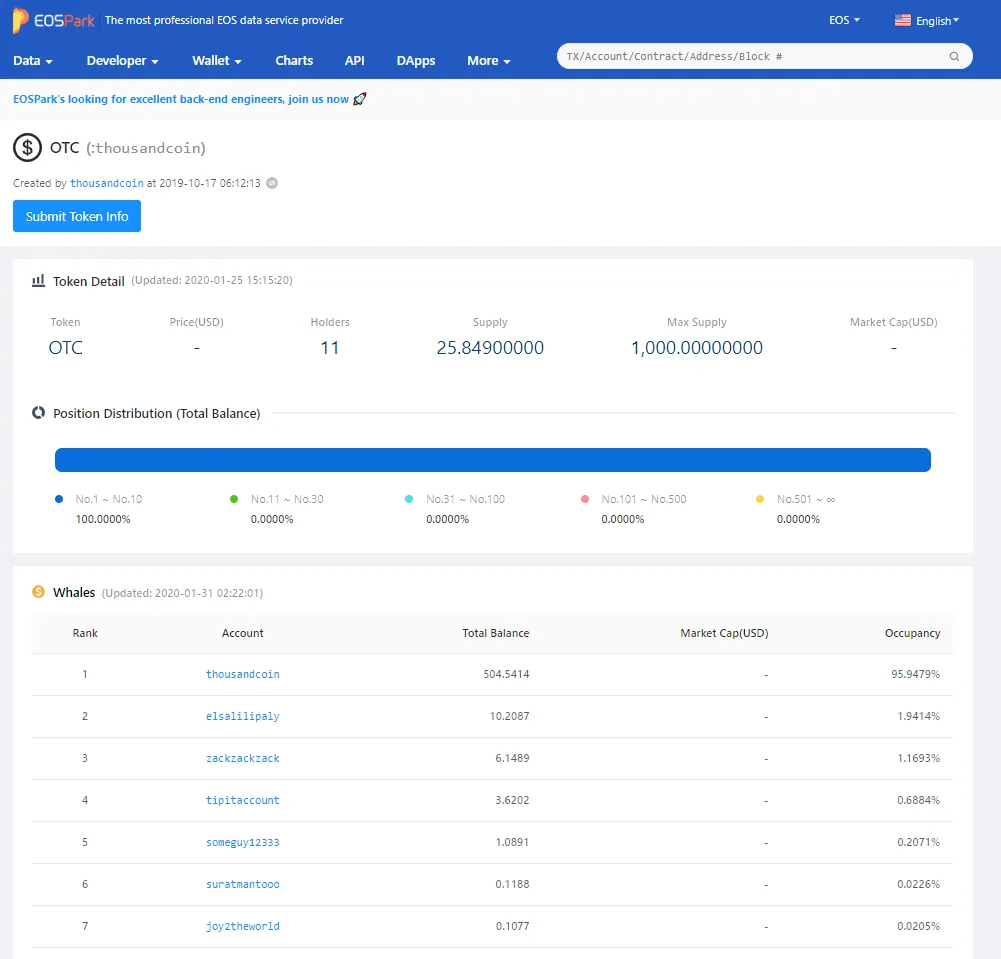Click the EOSPark logo
The image size is (1001, 959).
54,20
